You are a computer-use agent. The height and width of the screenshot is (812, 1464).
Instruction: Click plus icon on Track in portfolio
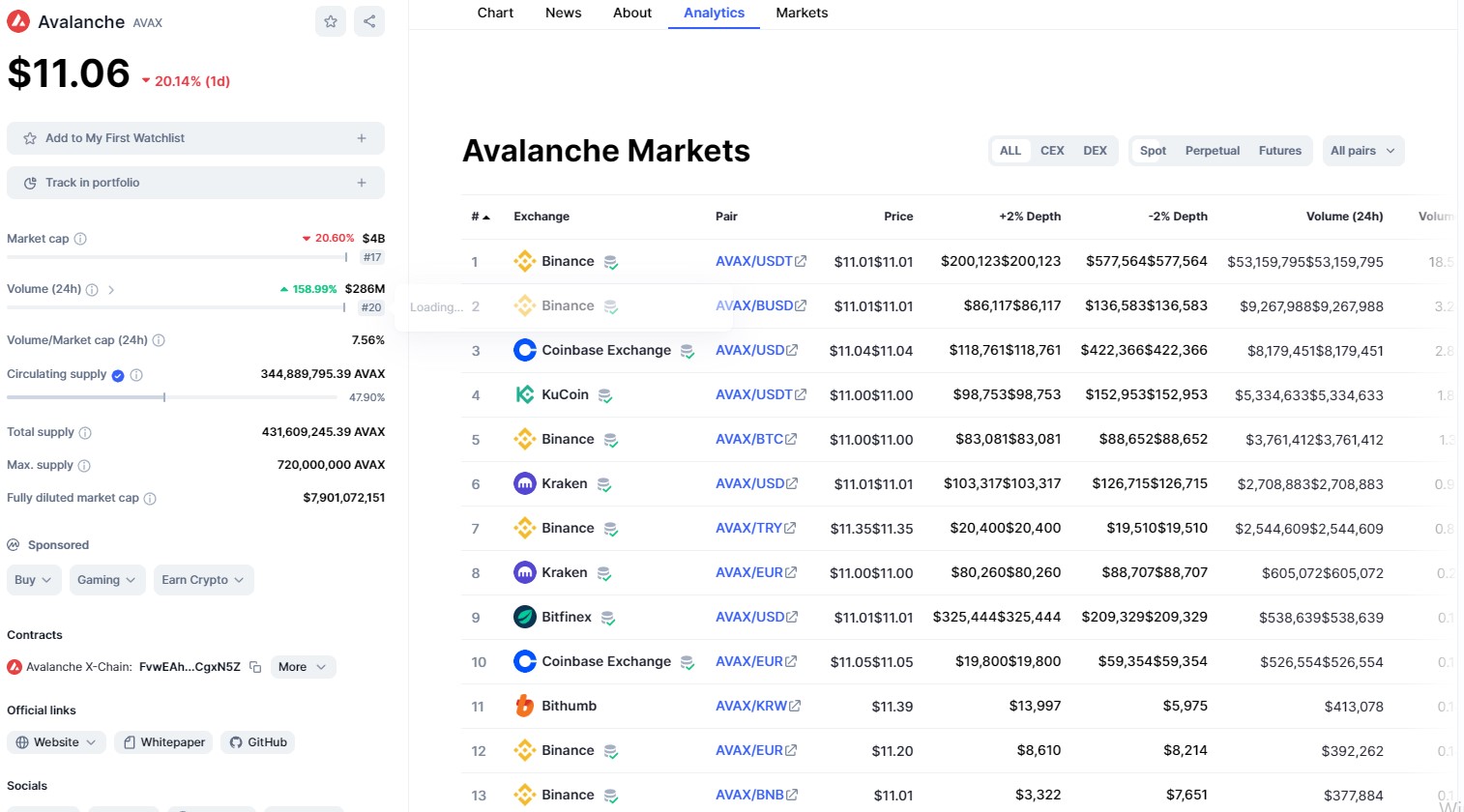point(362,183)
